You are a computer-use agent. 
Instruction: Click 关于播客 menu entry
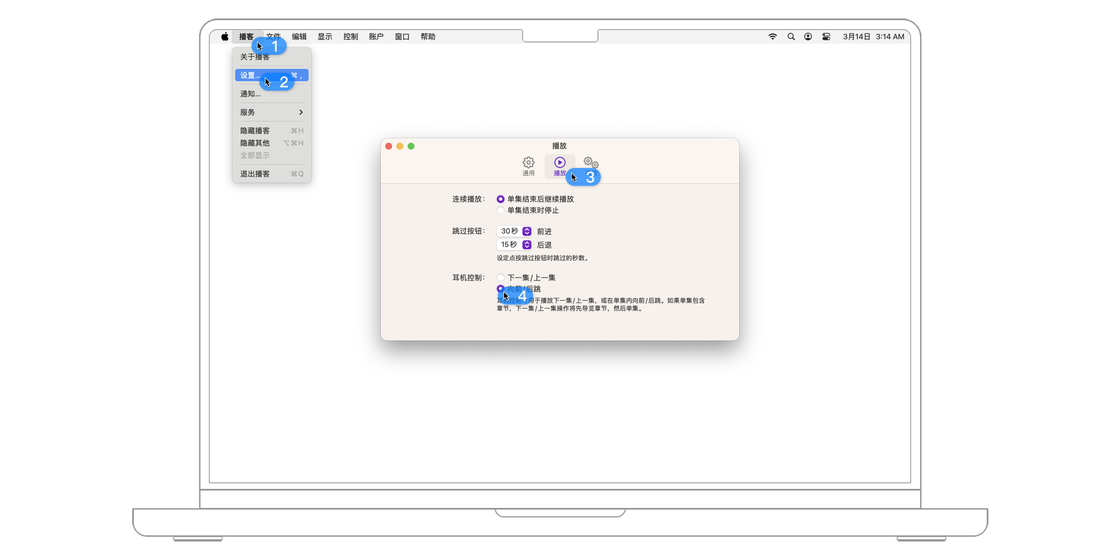click(x=256, y=58)
